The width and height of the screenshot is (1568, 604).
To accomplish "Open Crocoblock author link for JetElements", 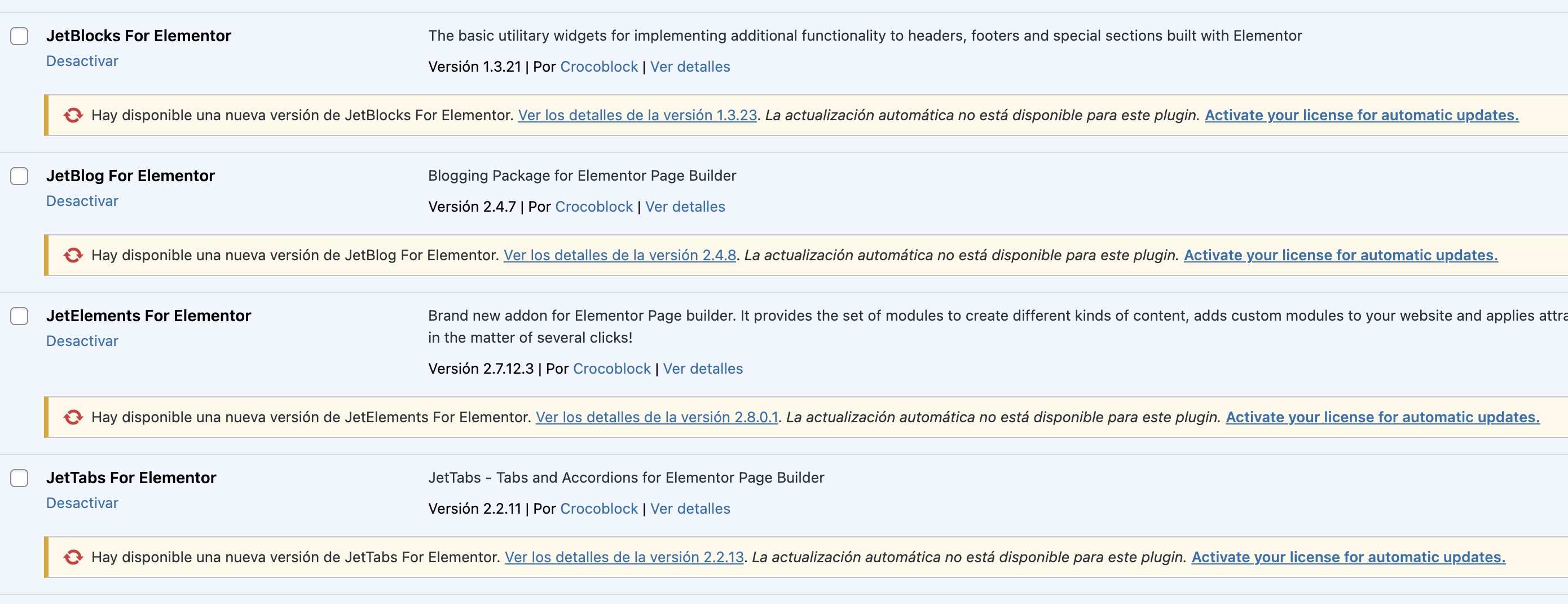I will pyautogui.click(x=612, y=369).
